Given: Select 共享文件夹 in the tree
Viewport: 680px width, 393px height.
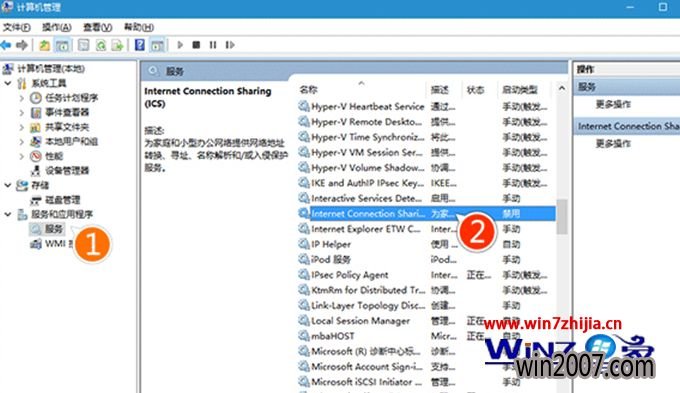Looking at the screenshot, I should click(x=67, y=127).
